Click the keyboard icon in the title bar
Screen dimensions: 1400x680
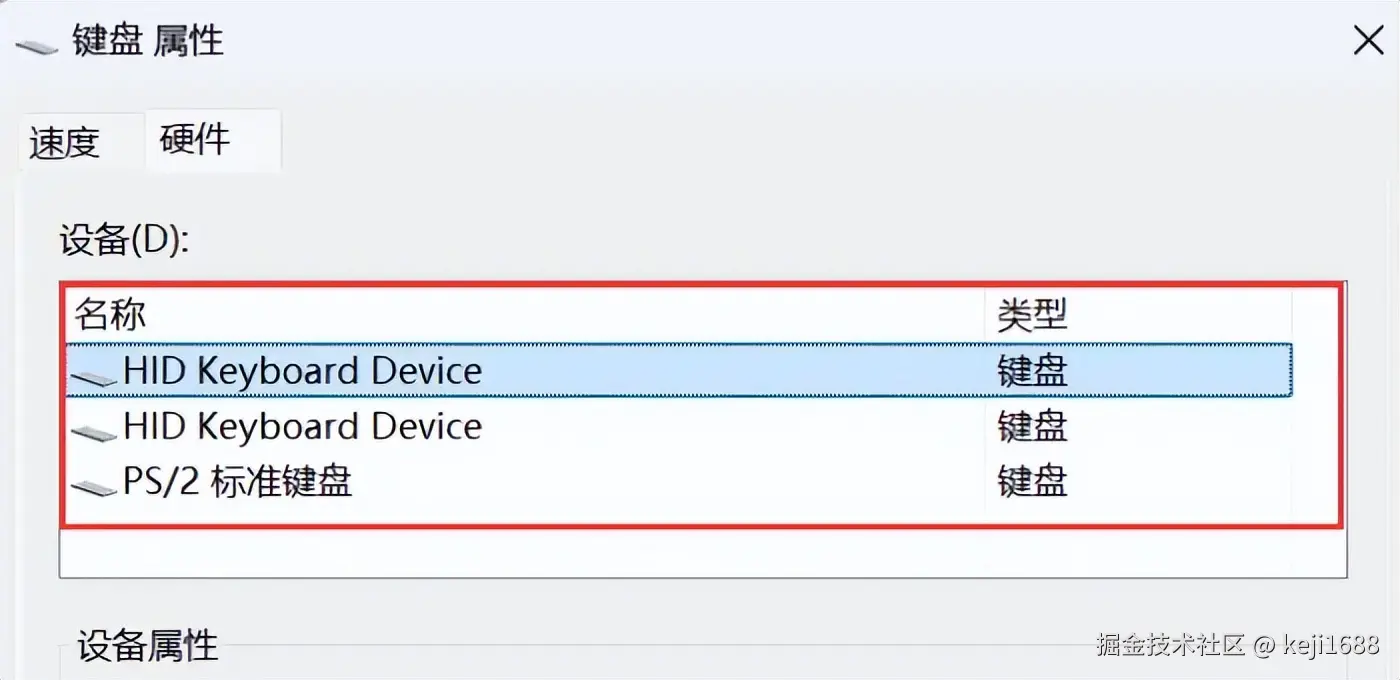(x=36, y=45)
